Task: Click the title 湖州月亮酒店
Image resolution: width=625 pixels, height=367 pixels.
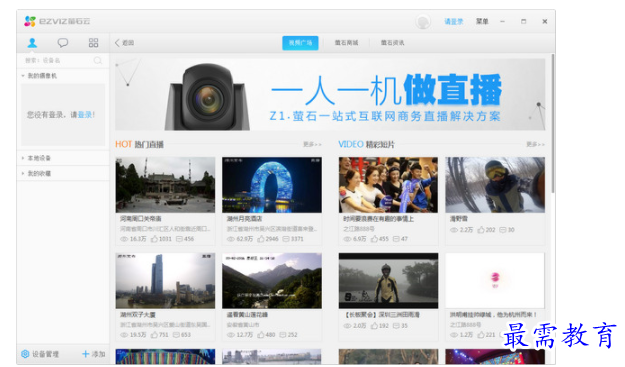Action: [244, 219]
